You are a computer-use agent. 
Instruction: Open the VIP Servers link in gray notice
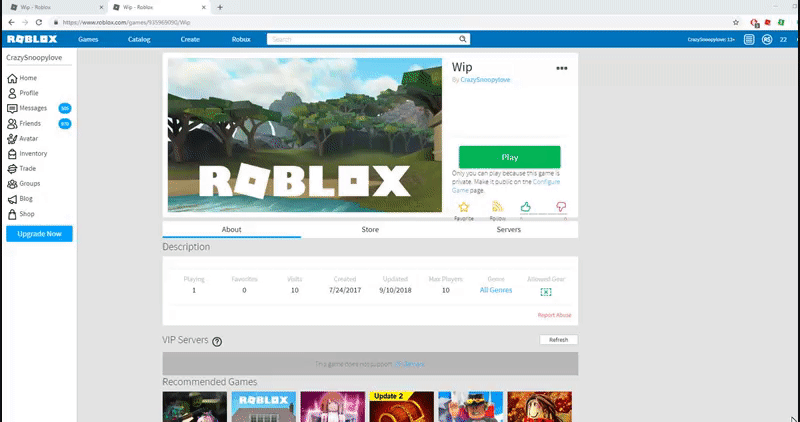pyautogui.click(x=409, y=364)
